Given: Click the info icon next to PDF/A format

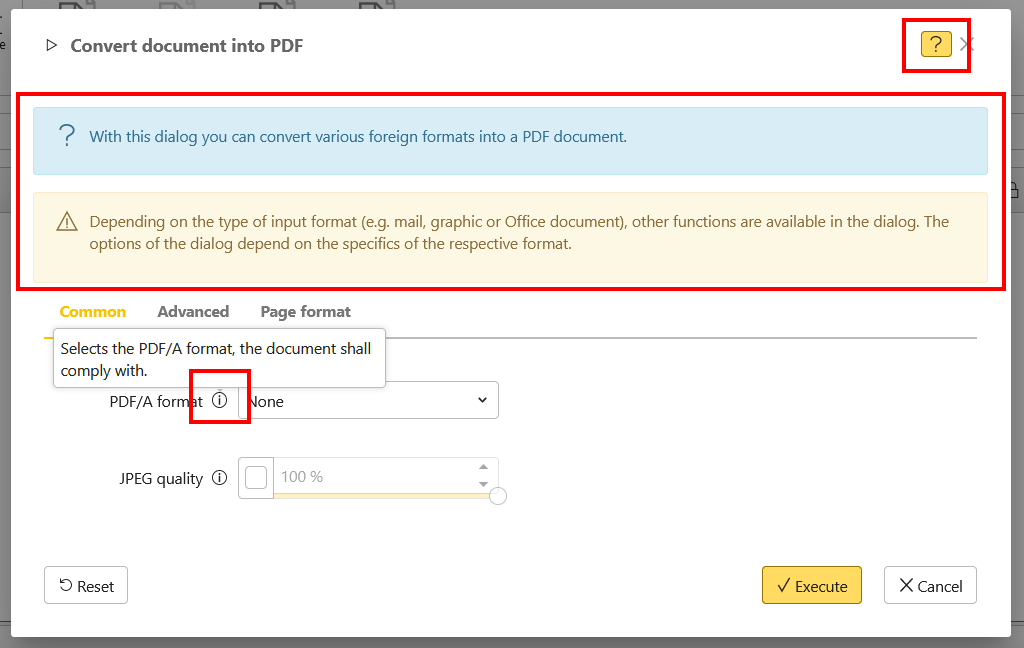Looking at the screenshot, I should pyautogui.click(x=219, y=401).
